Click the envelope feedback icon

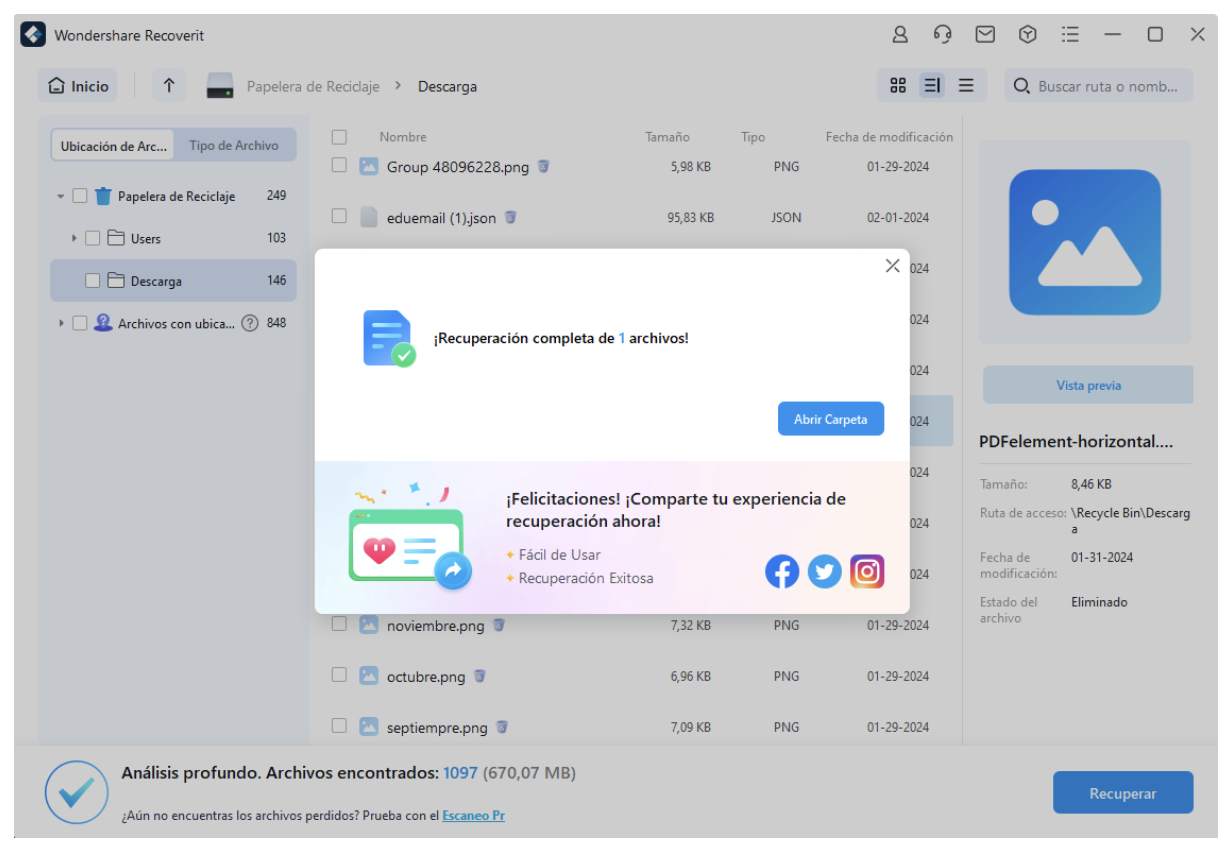pyautogui.click(x=985, y=35)
